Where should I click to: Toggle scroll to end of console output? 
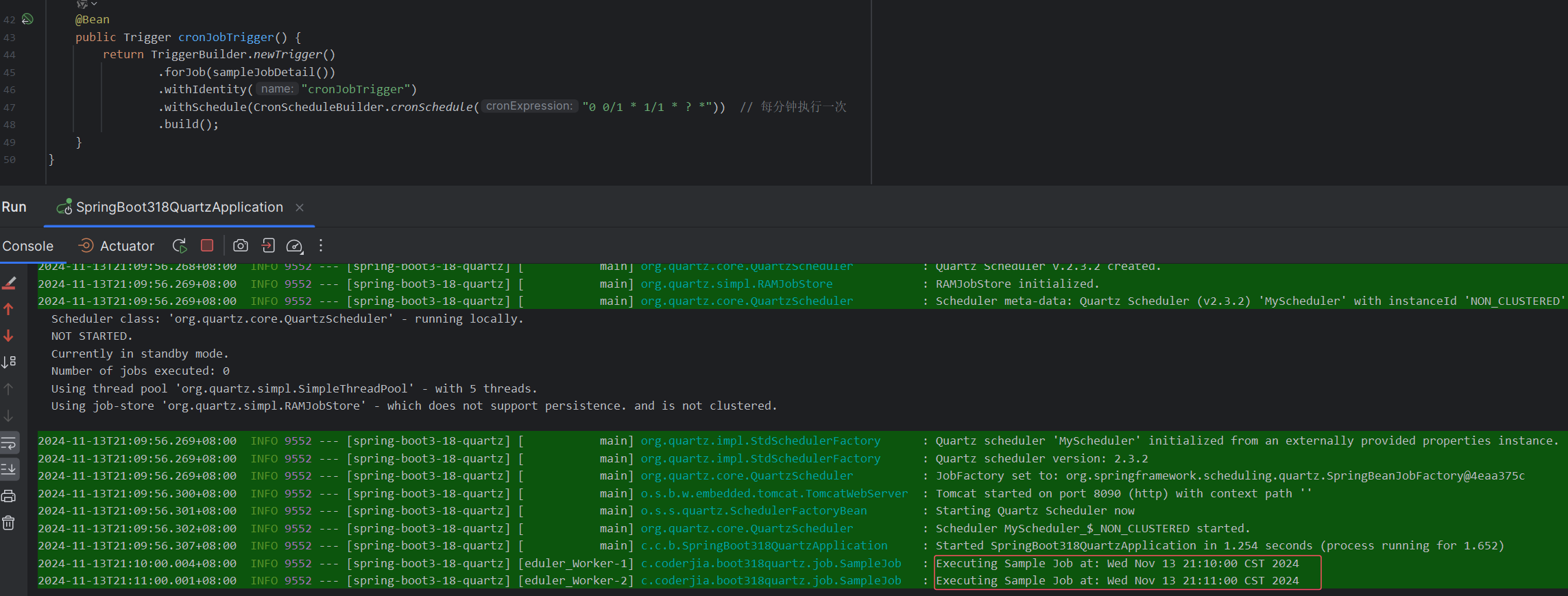(9, 469)
